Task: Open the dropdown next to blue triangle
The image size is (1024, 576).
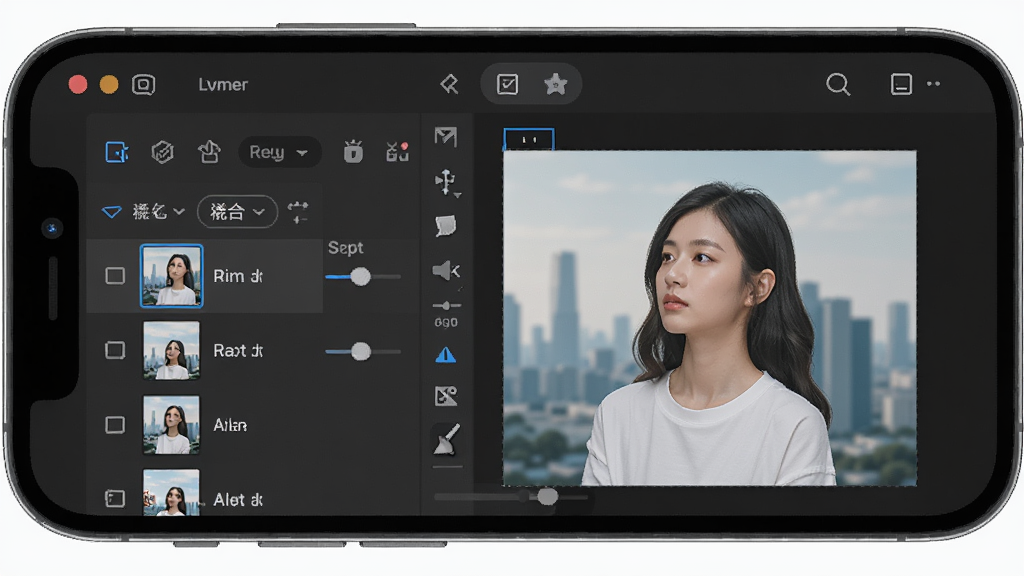Action: click(x=159, y=212)
